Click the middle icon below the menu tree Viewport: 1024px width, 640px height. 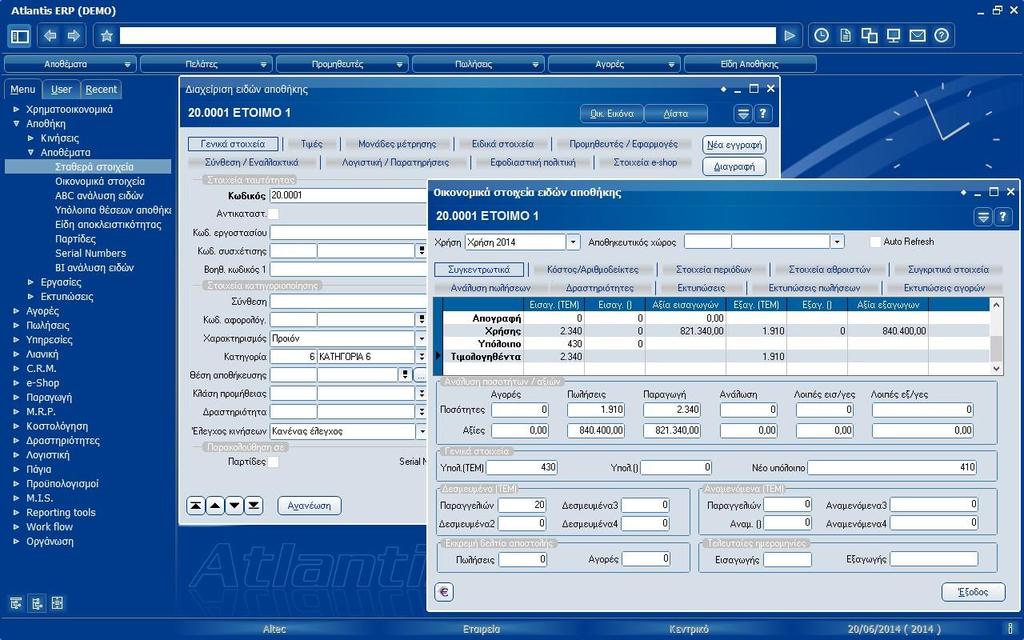(x=37, y=603)
